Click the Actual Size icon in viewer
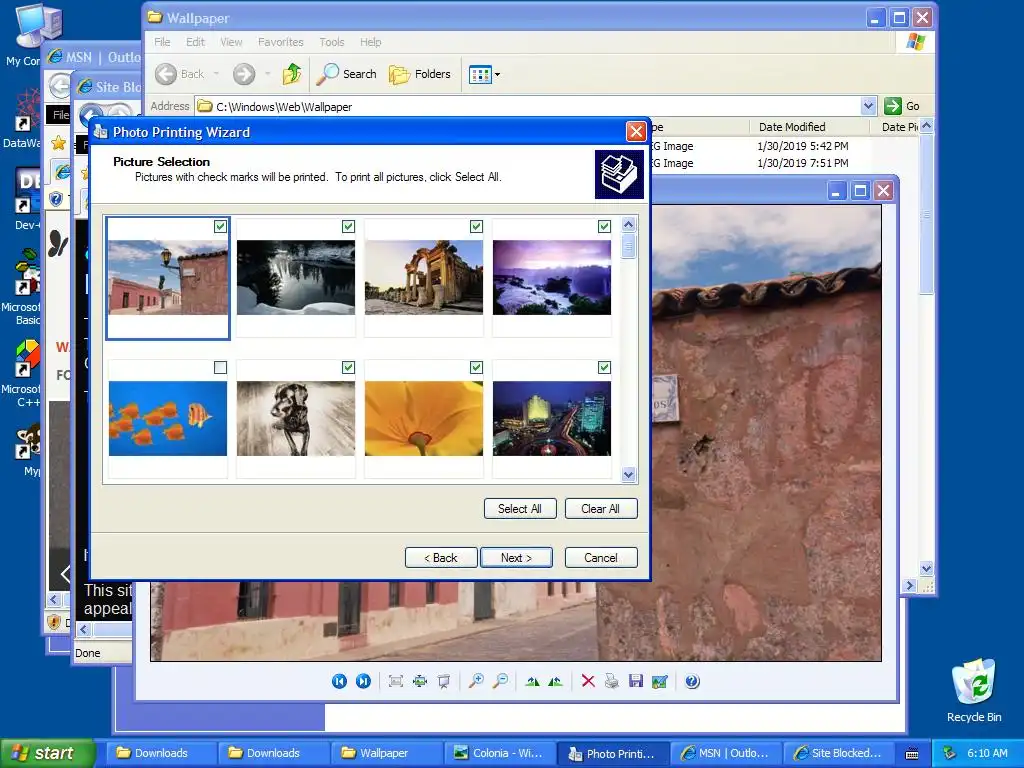The height and width of the screenshot is (768, 1024). [x=419, y=681]
